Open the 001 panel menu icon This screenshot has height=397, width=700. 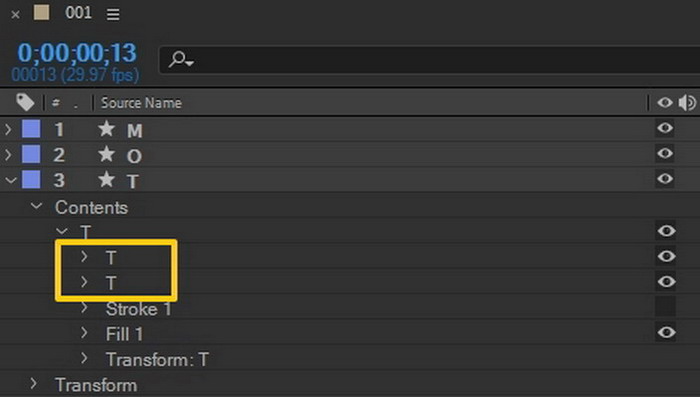tap(113, 14)
